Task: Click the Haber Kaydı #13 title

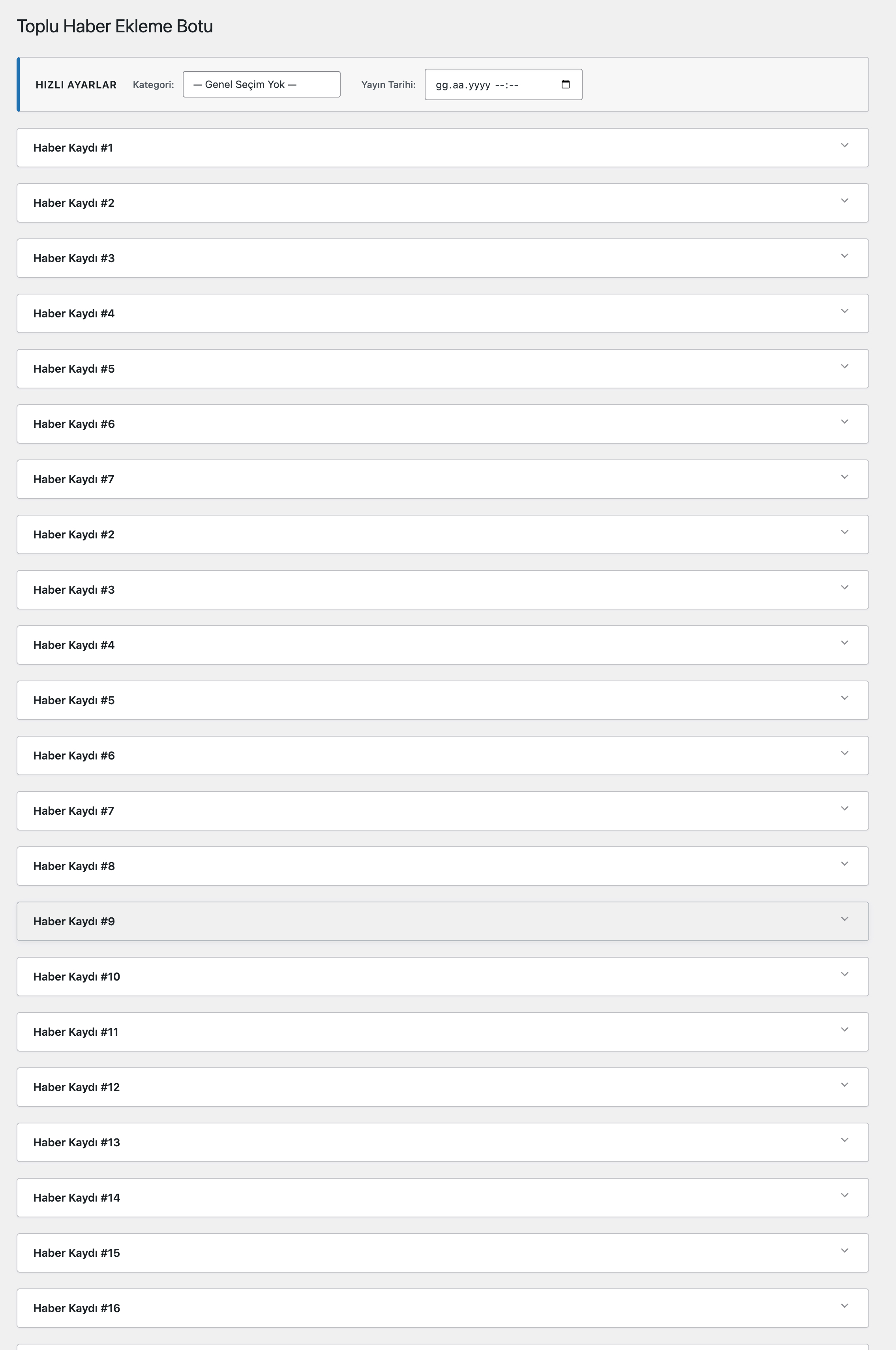Action: point(77,1143)
